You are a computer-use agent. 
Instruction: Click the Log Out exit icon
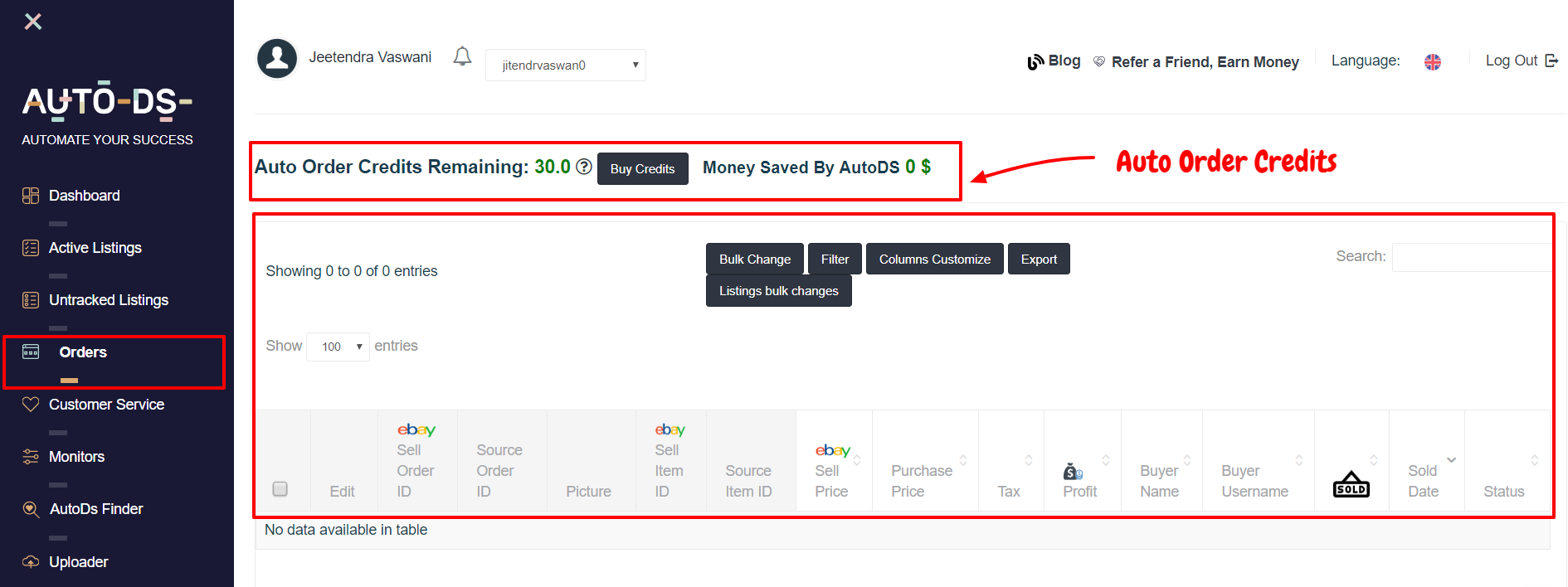point(1551,61)
